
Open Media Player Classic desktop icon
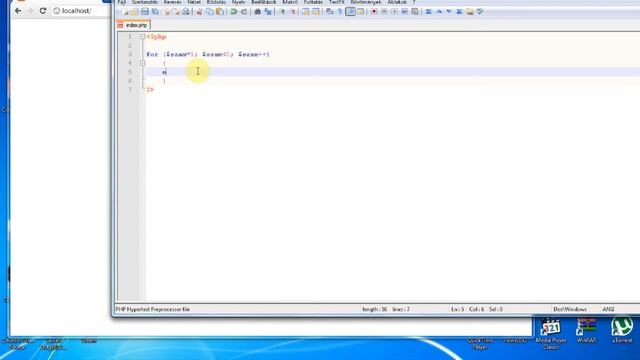[x=551, y=333]
